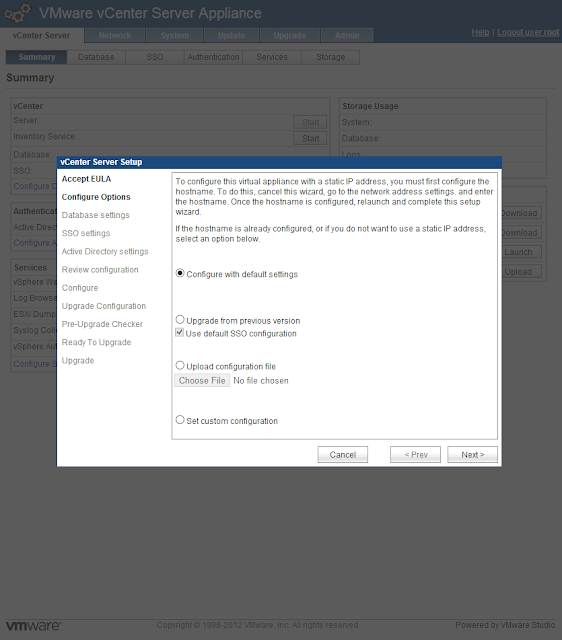562x640 pixels.
Task: Select SSO settings wizard step
Action: click(86, 233)
